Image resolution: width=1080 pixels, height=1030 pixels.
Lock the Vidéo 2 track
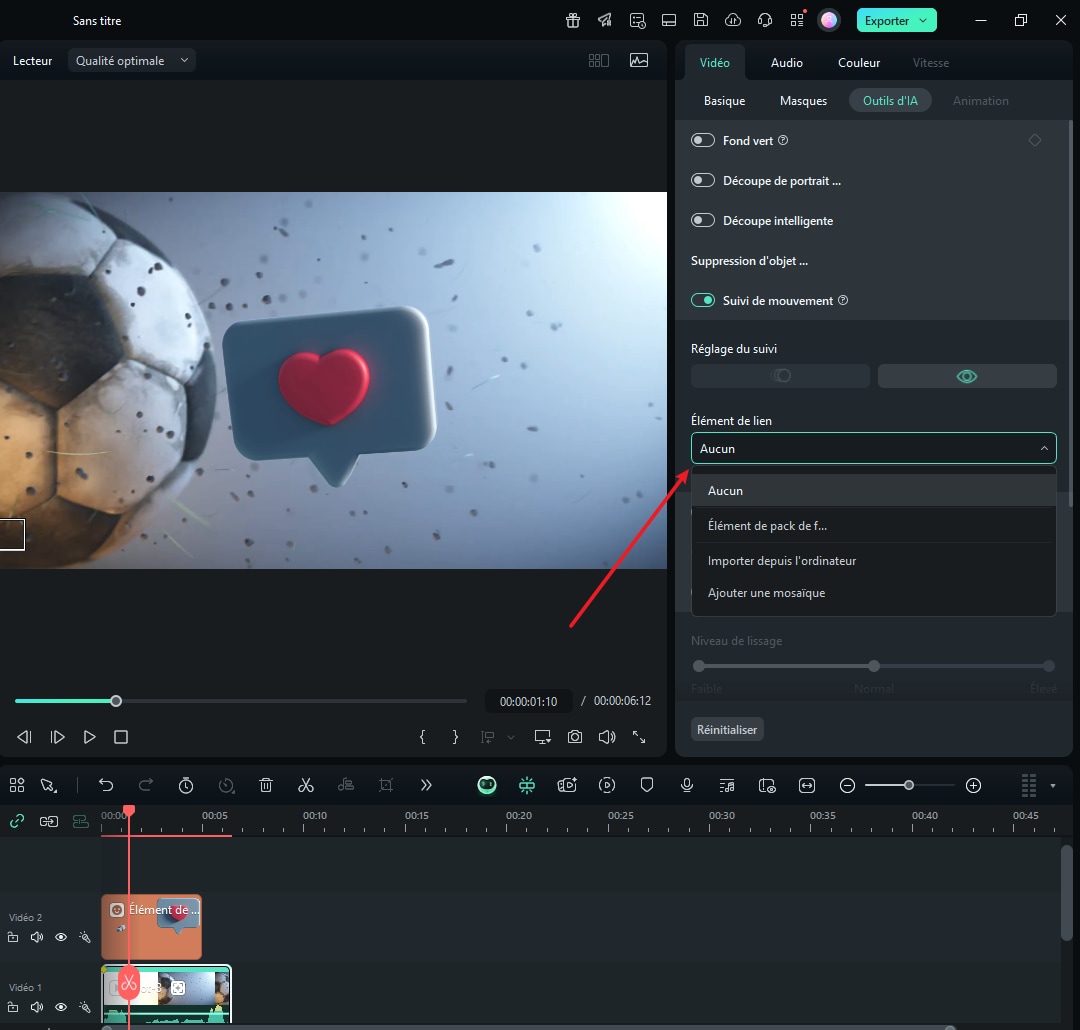click(x=13, y=937)
